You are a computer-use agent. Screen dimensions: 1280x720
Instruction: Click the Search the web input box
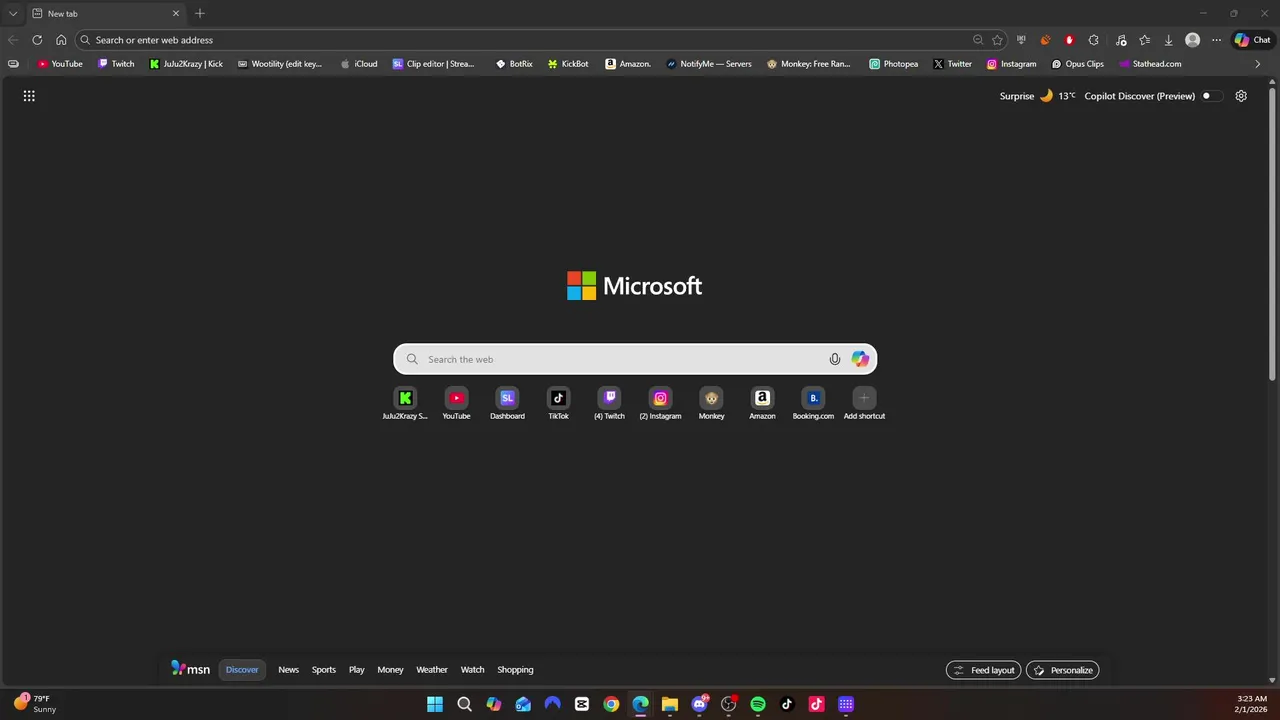coord(635,359)
